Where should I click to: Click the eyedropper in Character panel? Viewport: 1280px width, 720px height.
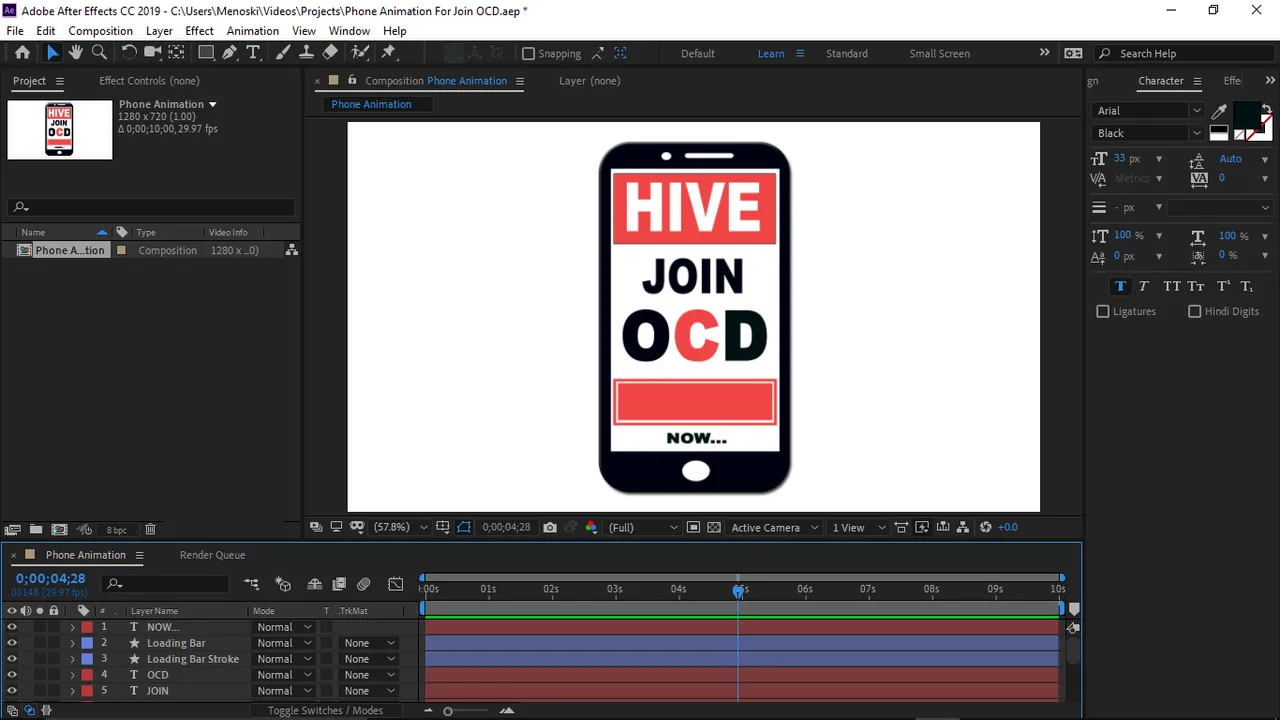[1219, 111]
